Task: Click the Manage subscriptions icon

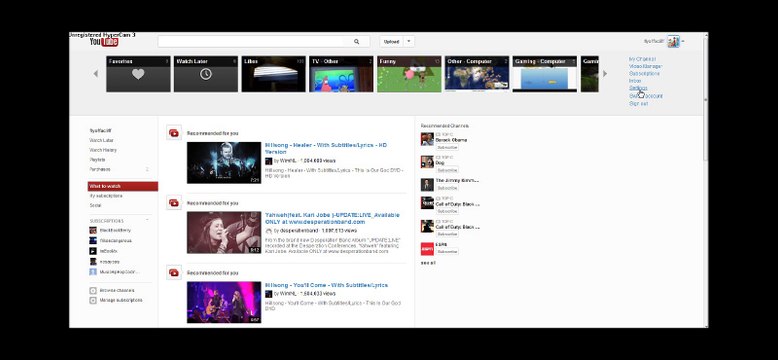Action: pos(93,300)
